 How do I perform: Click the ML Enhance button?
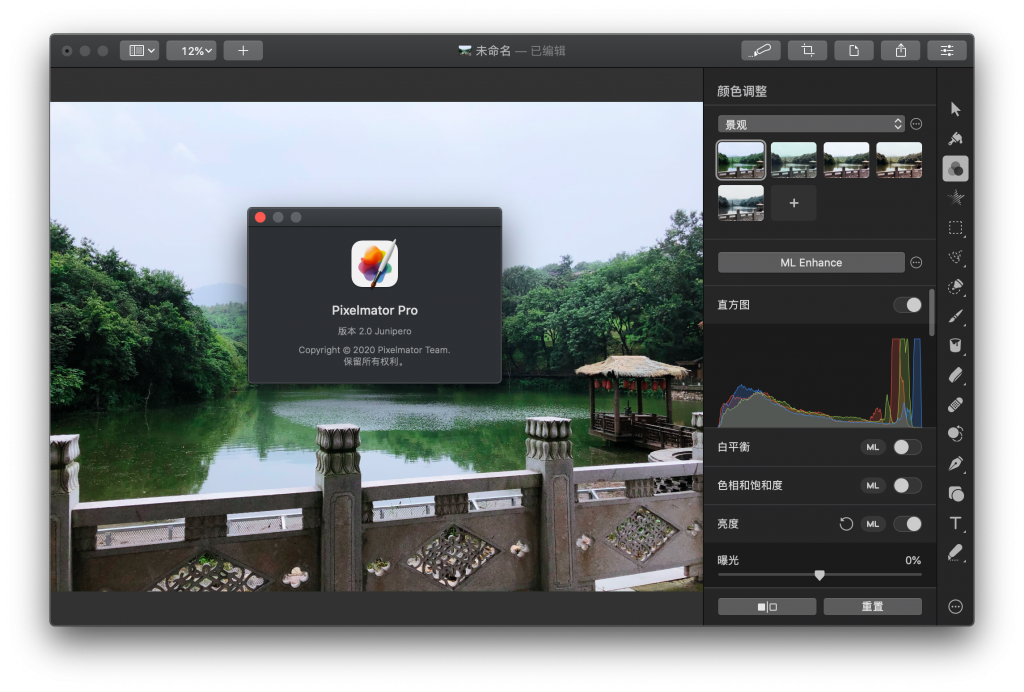coord(810,262)
